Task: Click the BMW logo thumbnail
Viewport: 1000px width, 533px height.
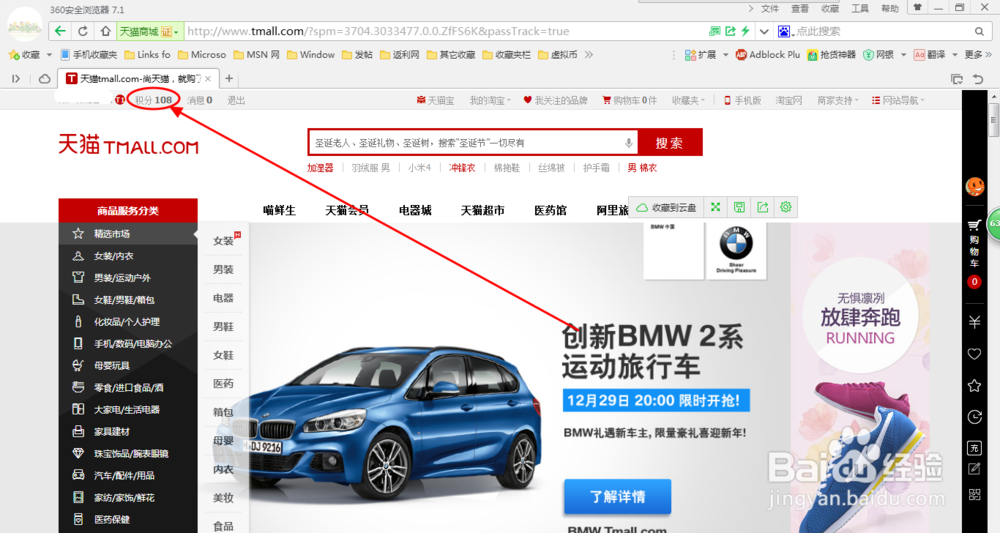Action: [x=736, y=250]
